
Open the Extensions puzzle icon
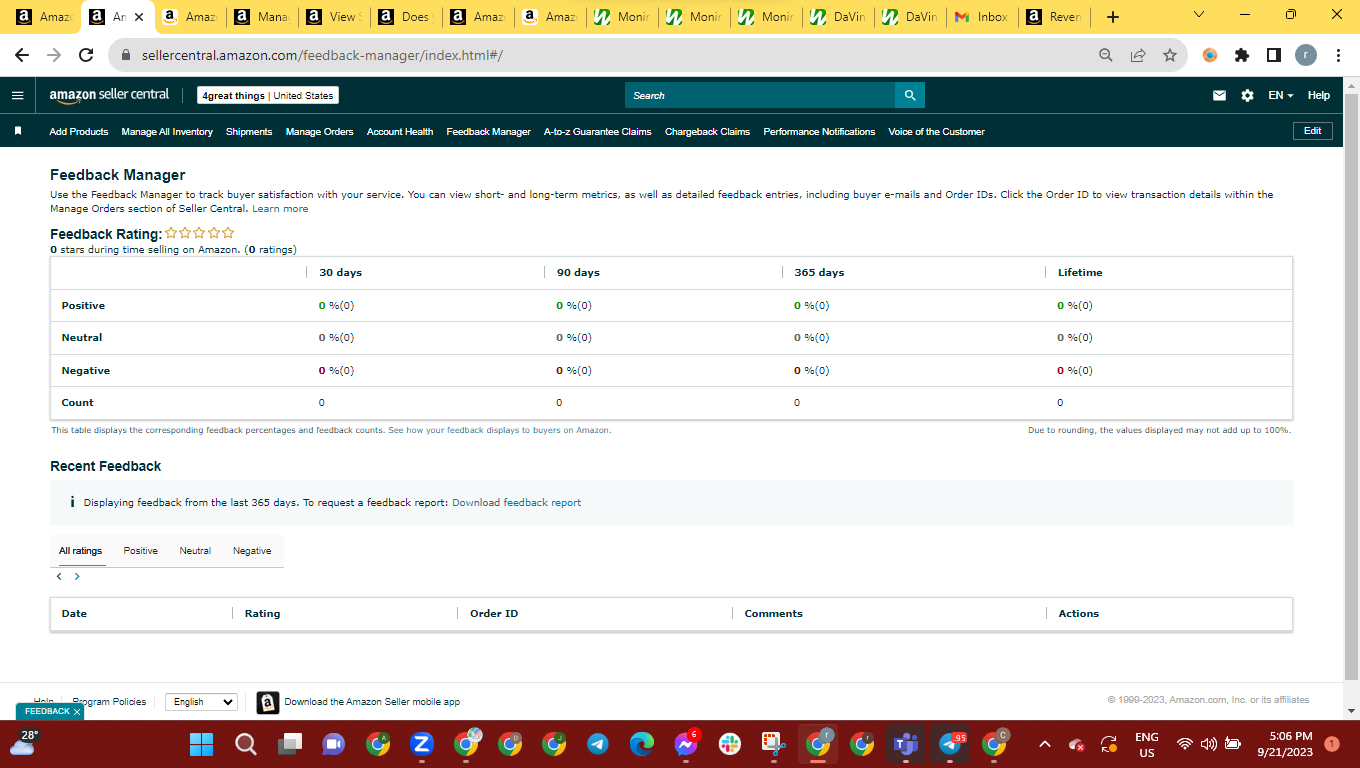pos(1242,55)
